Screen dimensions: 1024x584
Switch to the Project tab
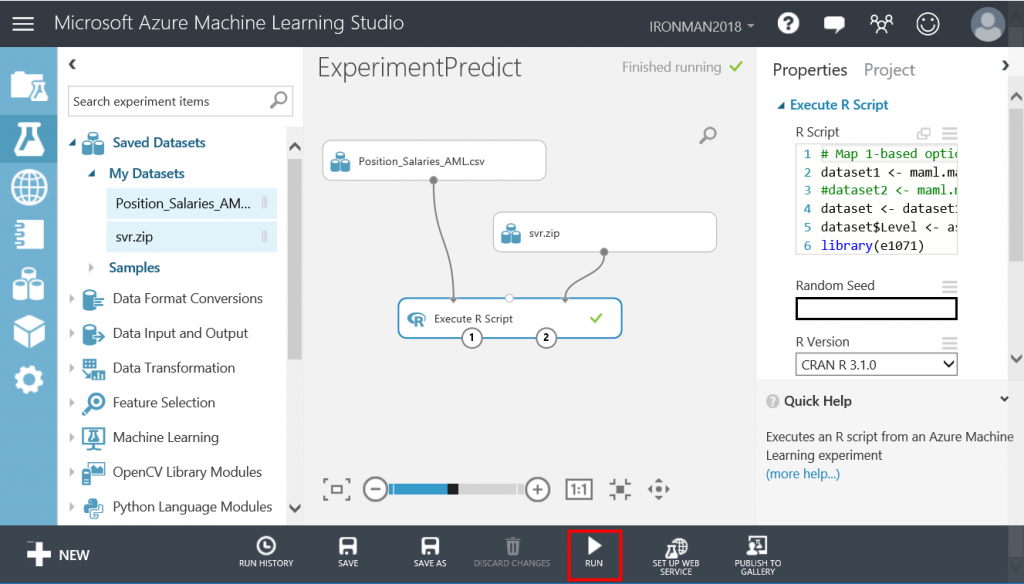(889, 70)
